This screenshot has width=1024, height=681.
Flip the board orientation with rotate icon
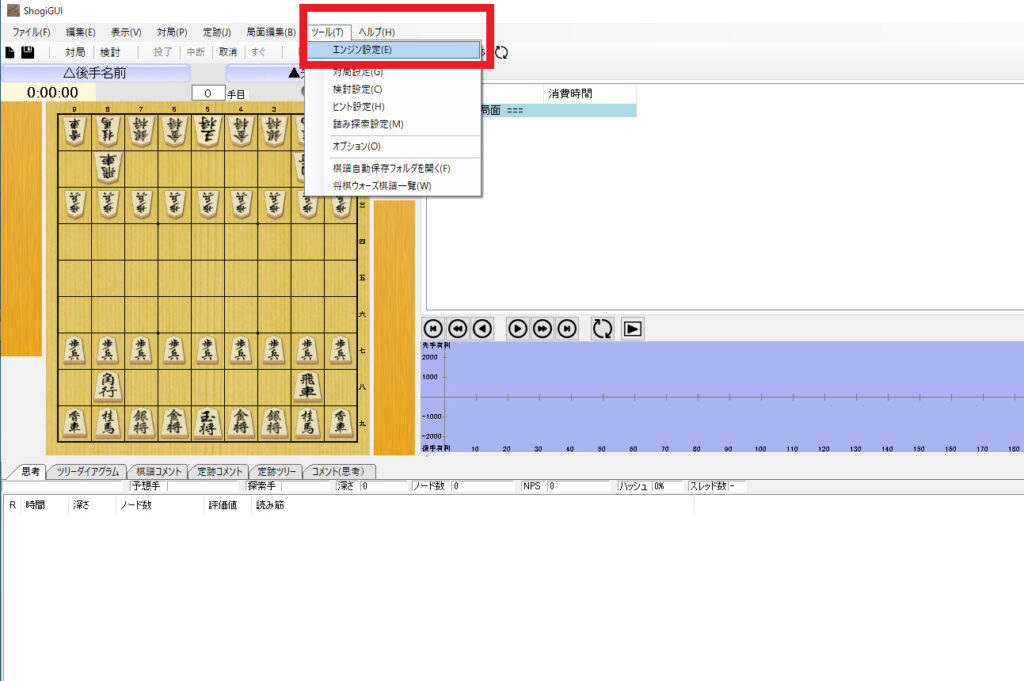tap(601, 328)
